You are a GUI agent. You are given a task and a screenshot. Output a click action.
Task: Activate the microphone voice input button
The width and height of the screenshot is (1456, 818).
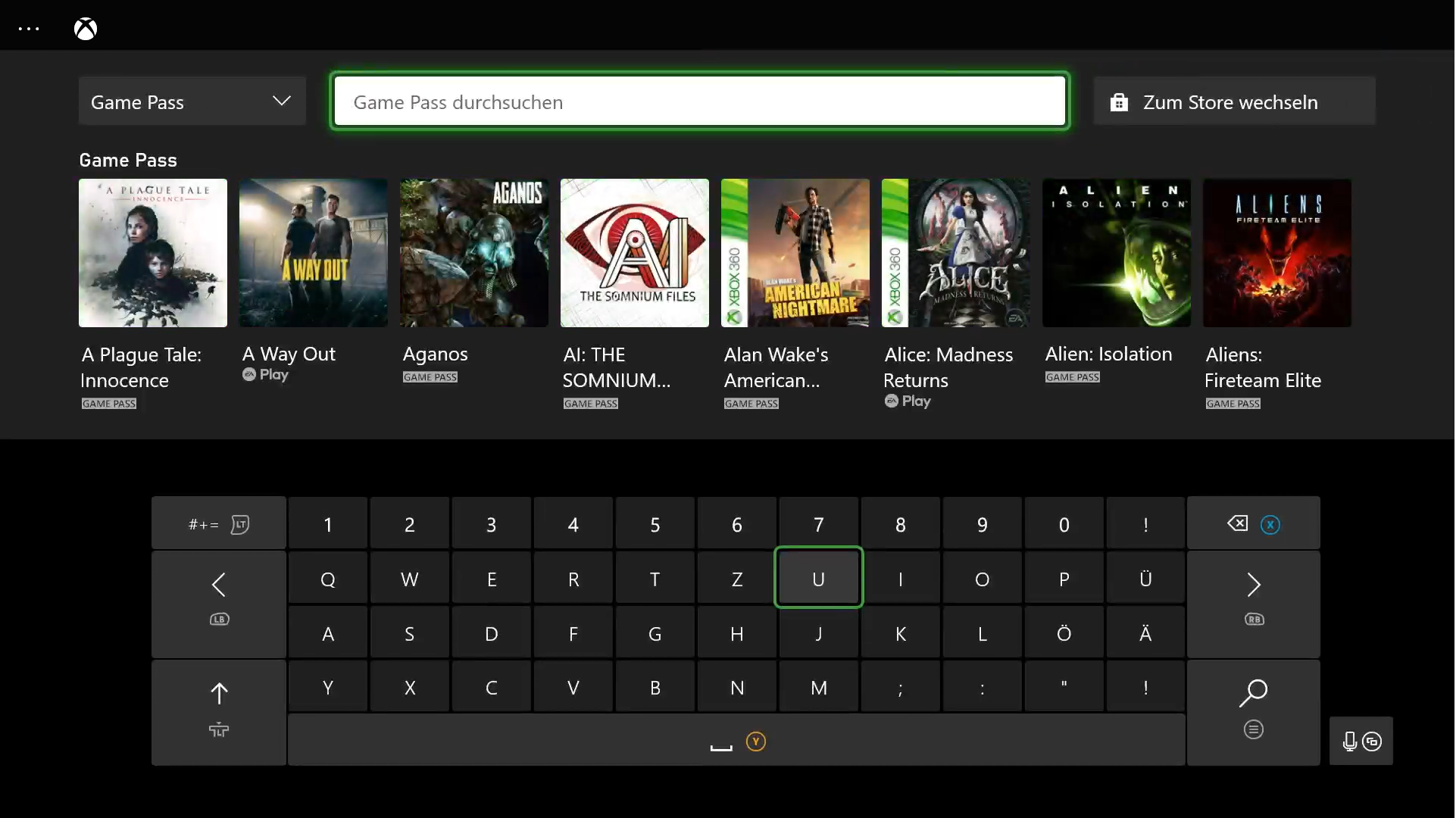coord(1361,741)
